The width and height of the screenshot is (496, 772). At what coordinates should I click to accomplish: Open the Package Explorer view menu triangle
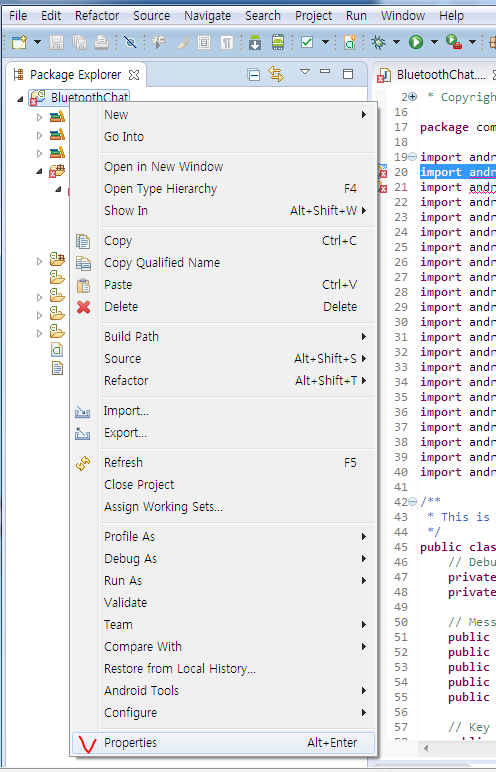point(305,72)
